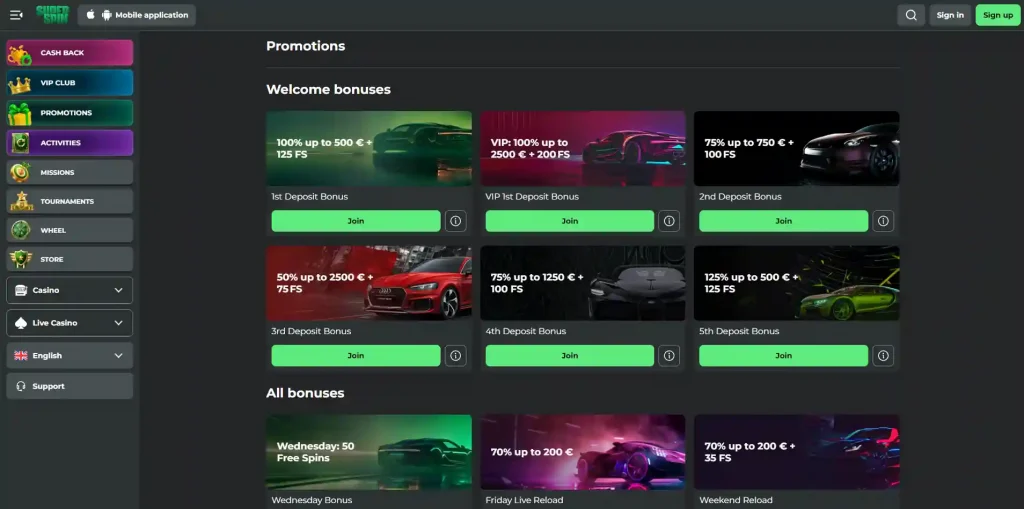Screen dimensions: 1024x509
Task: Open the English language dropdown chevron
Action: pyautogui.click(x=118, y=355)
